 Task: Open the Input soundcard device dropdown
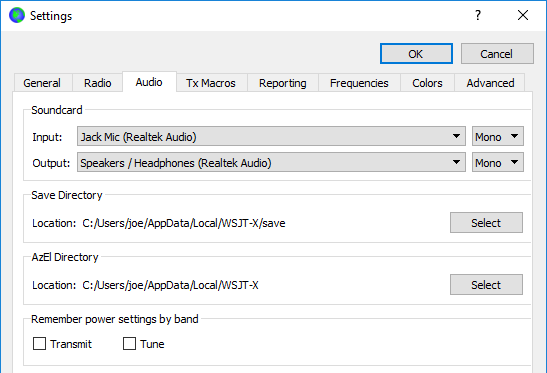point(271,136)
